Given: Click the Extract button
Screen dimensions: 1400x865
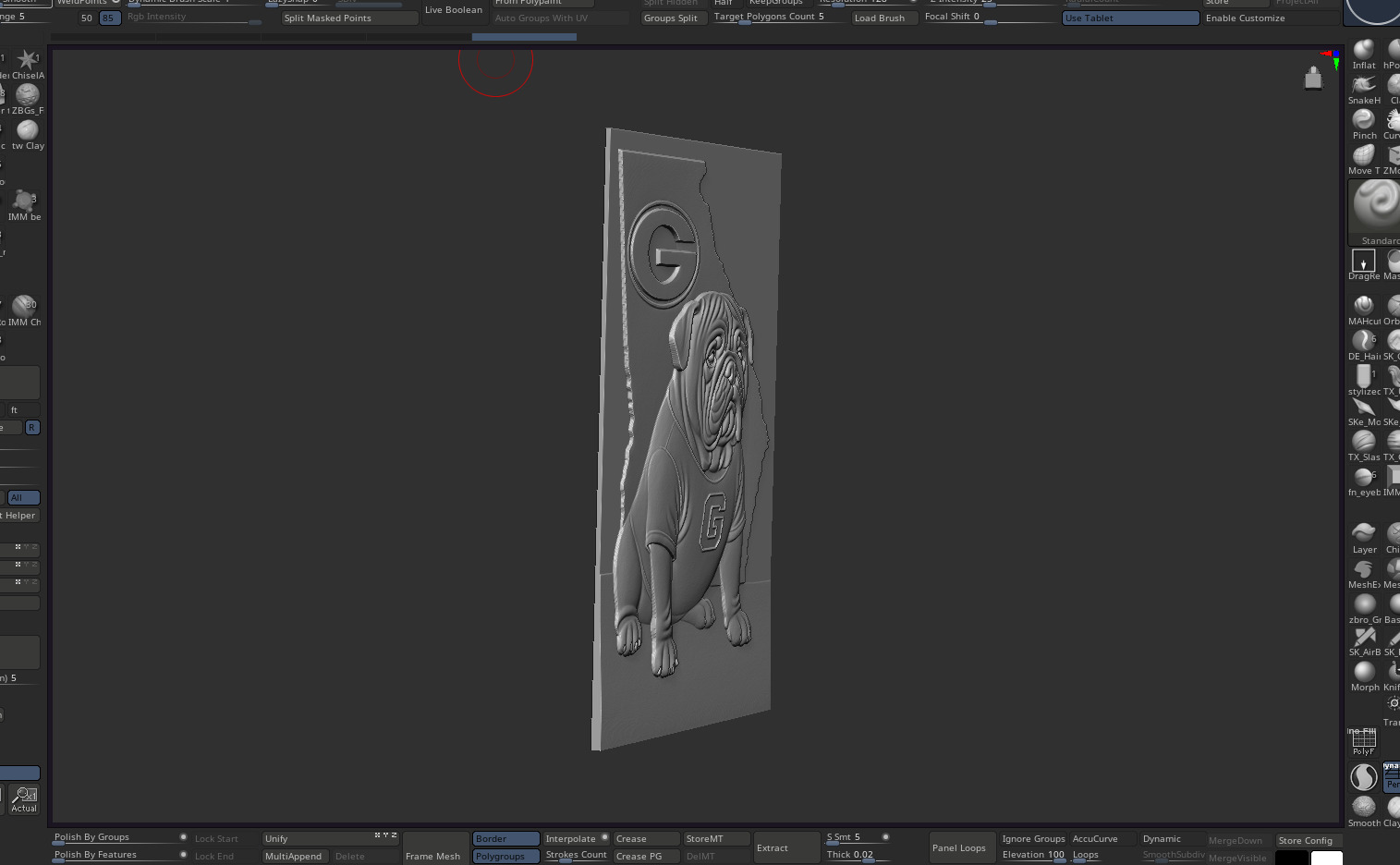Looking at the screenshot, I should point(786,848).
